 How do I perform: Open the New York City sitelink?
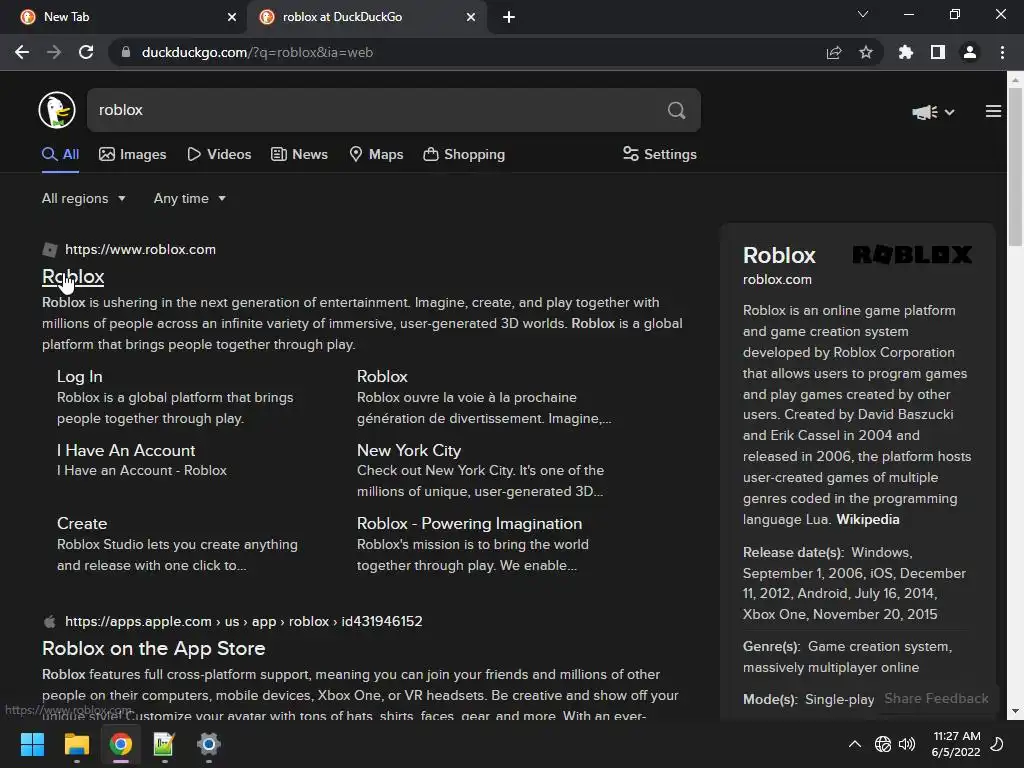409,451
